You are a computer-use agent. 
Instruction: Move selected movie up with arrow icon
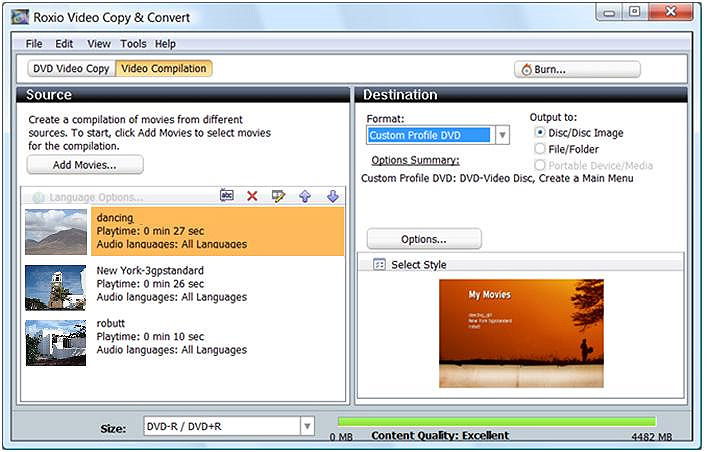pyautogui.click(x=306, y=196)
